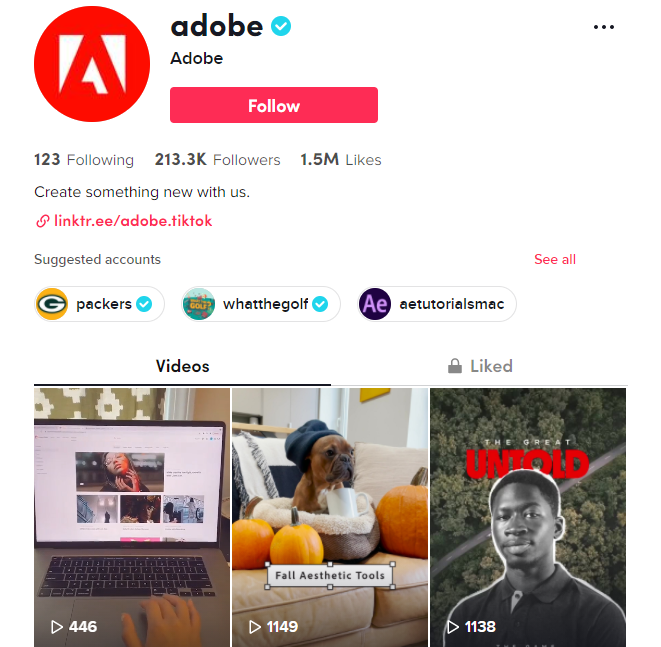This screenshot has height=647, width=661.
Task: View the 213.3K Followers list
Action: pyautogui.click(x=217, y=160)
